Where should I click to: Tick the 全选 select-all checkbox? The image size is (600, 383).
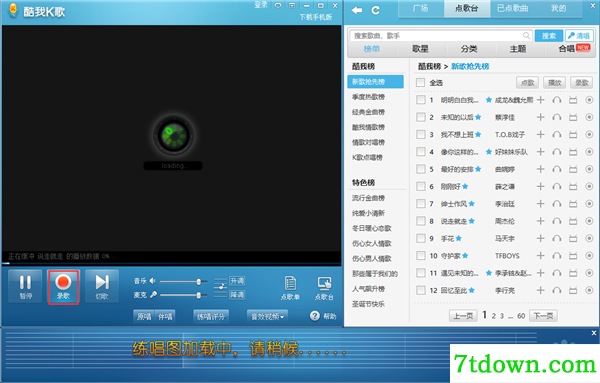[421, 82]
